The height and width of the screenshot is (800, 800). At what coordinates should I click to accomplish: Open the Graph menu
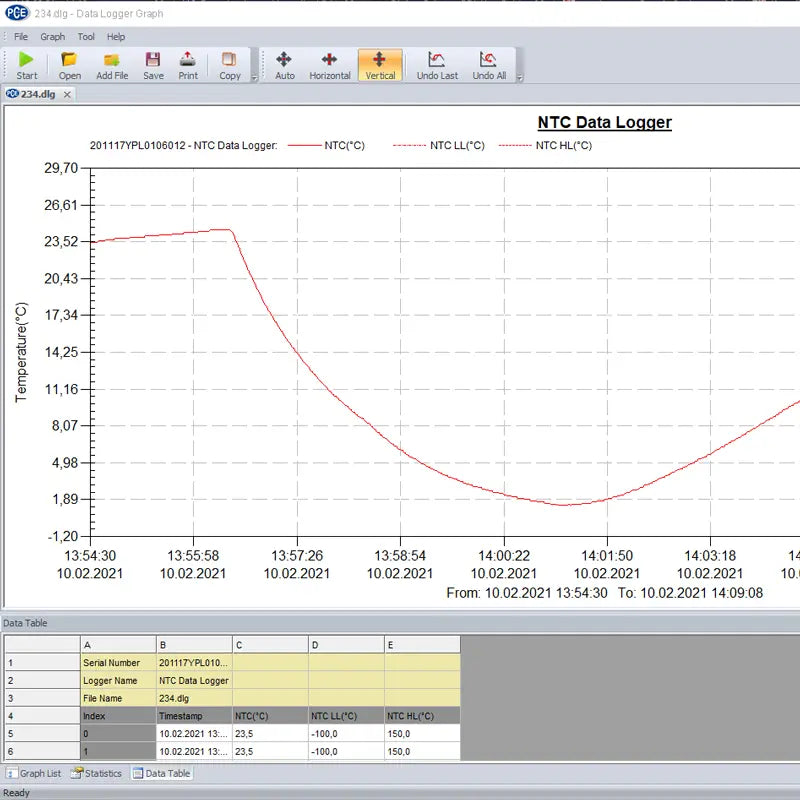[x=52, y=37]
